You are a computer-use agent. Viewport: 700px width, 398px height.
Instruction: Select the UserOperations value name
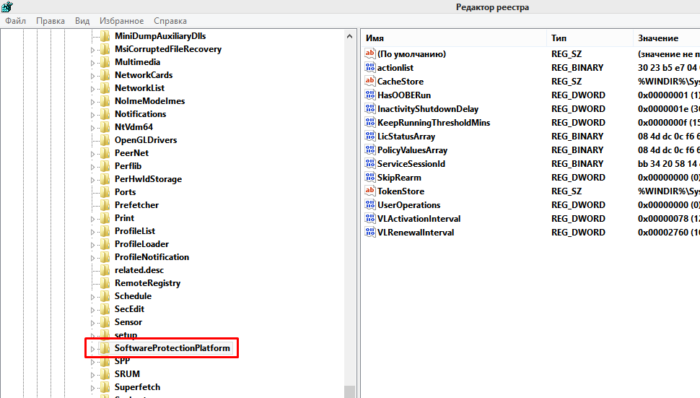point(408,205)
